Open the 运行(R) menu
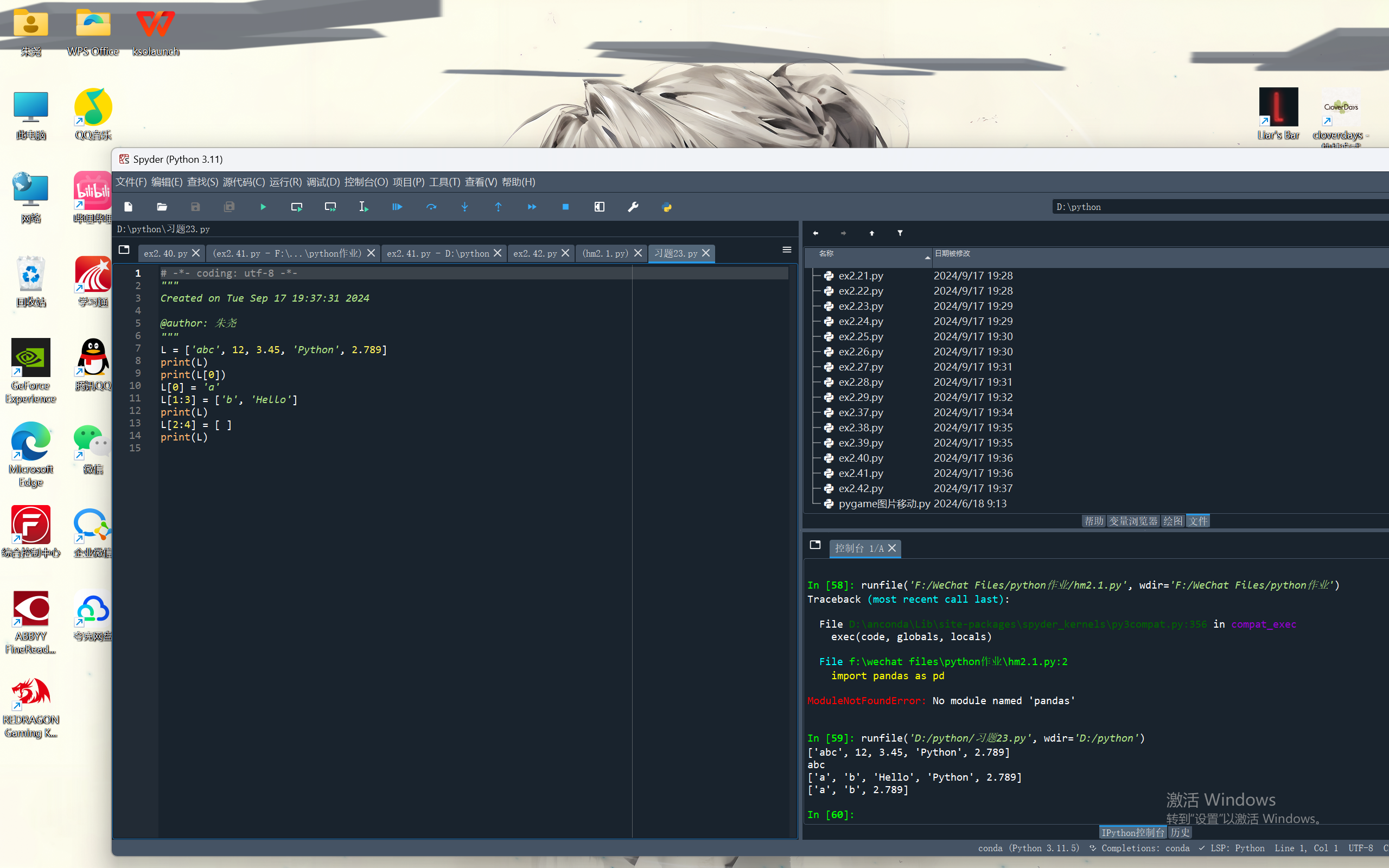The image size is (1389, 868). point(285,182)
